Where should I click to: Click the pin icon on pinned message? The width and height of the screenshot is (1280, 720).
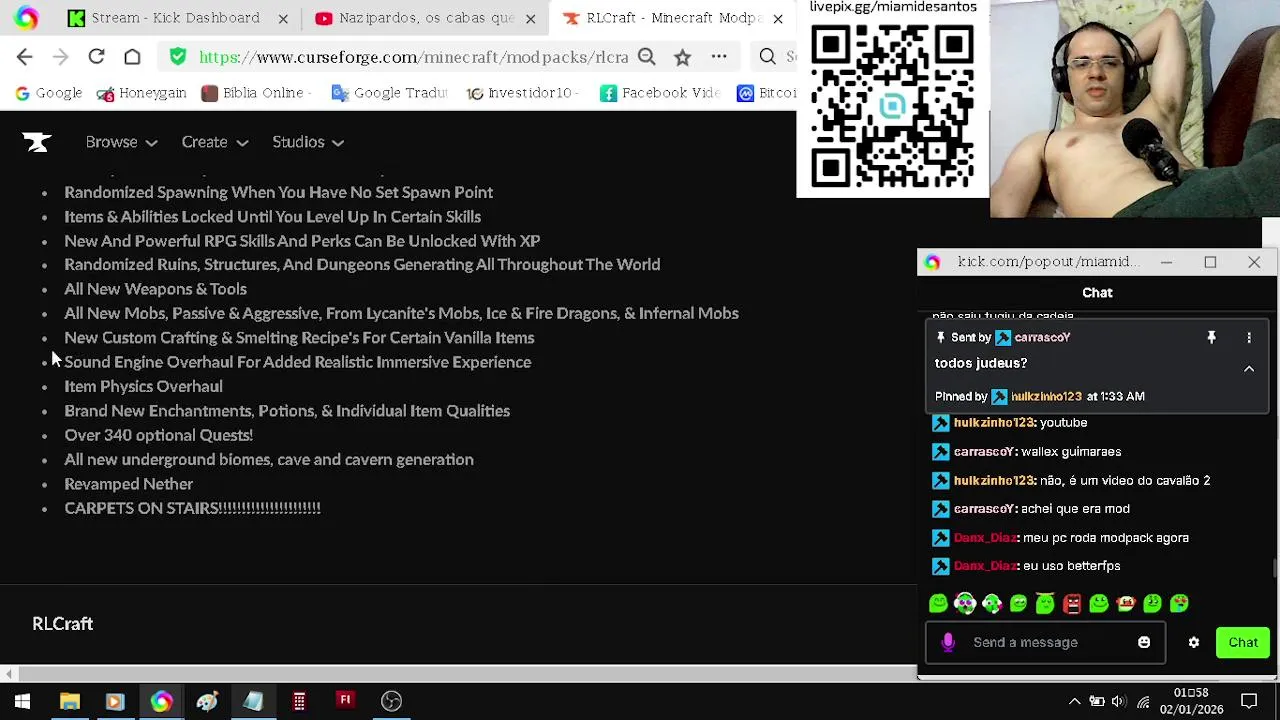pyautogui.click(x=1211, y=338)
